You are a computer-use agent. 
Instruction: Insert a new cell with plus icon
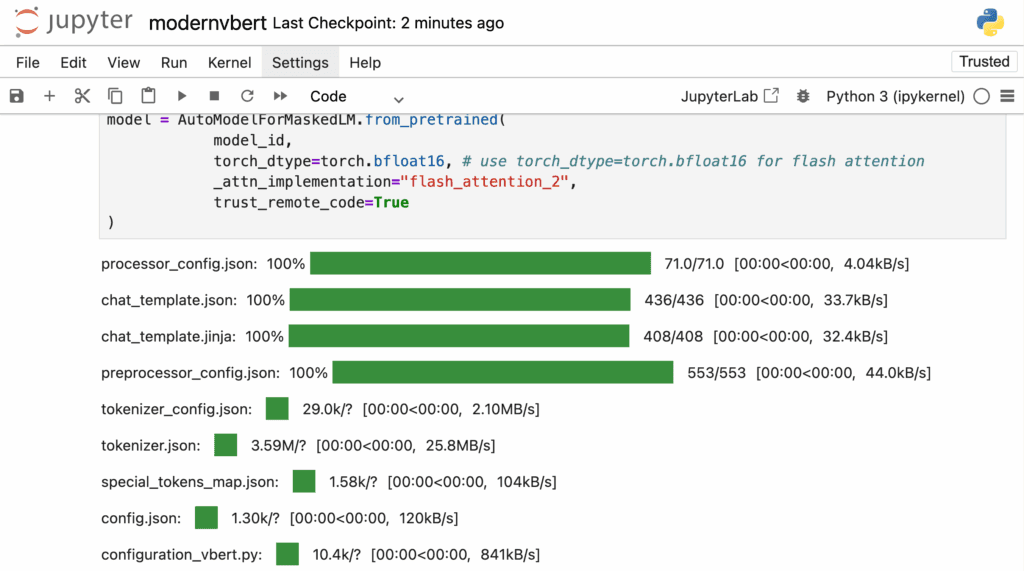(x=49, y=96)
